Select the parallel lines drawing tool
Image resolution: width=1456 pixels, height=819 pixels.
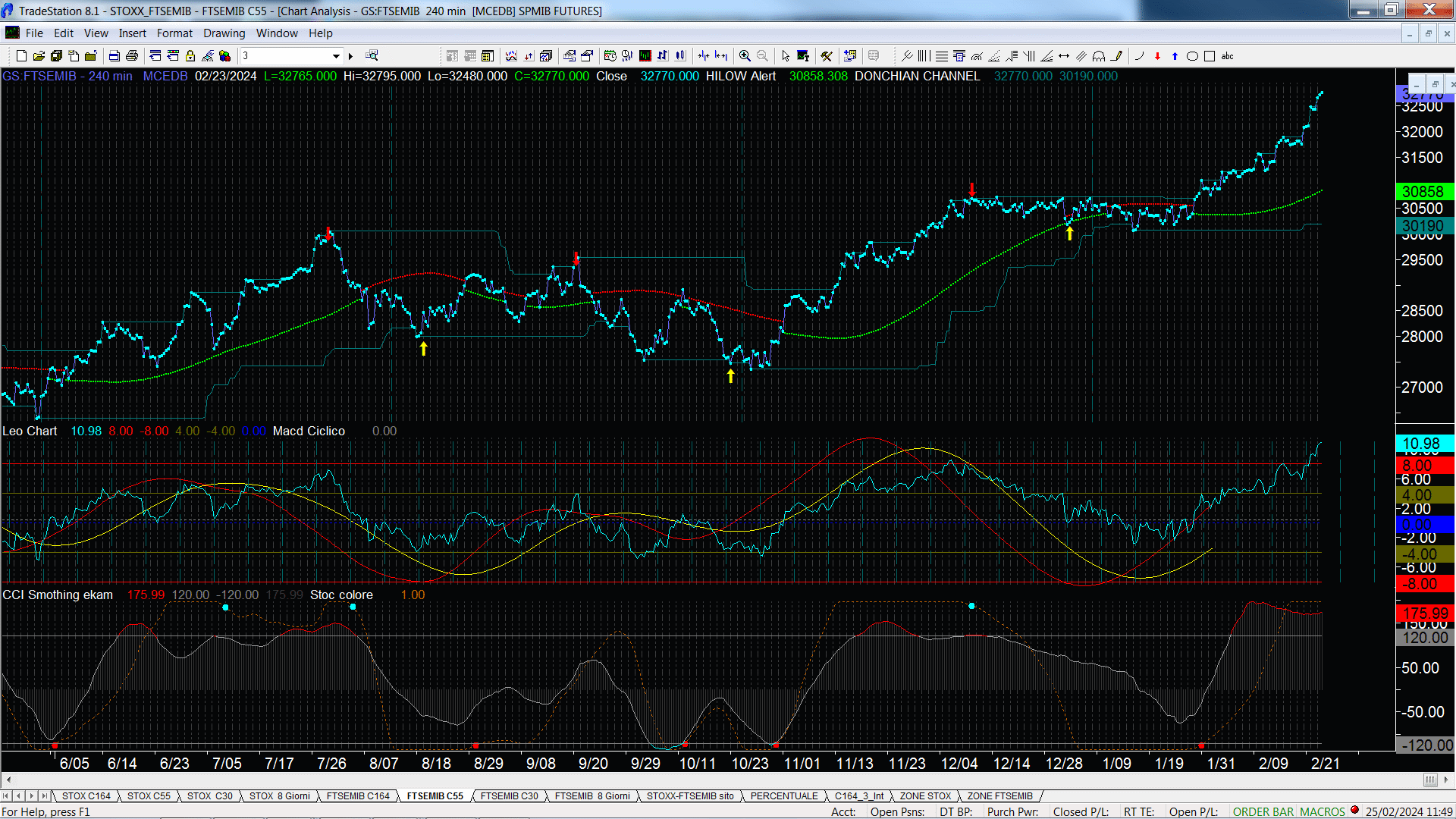pyautogui.click(x=1081, y=55)
